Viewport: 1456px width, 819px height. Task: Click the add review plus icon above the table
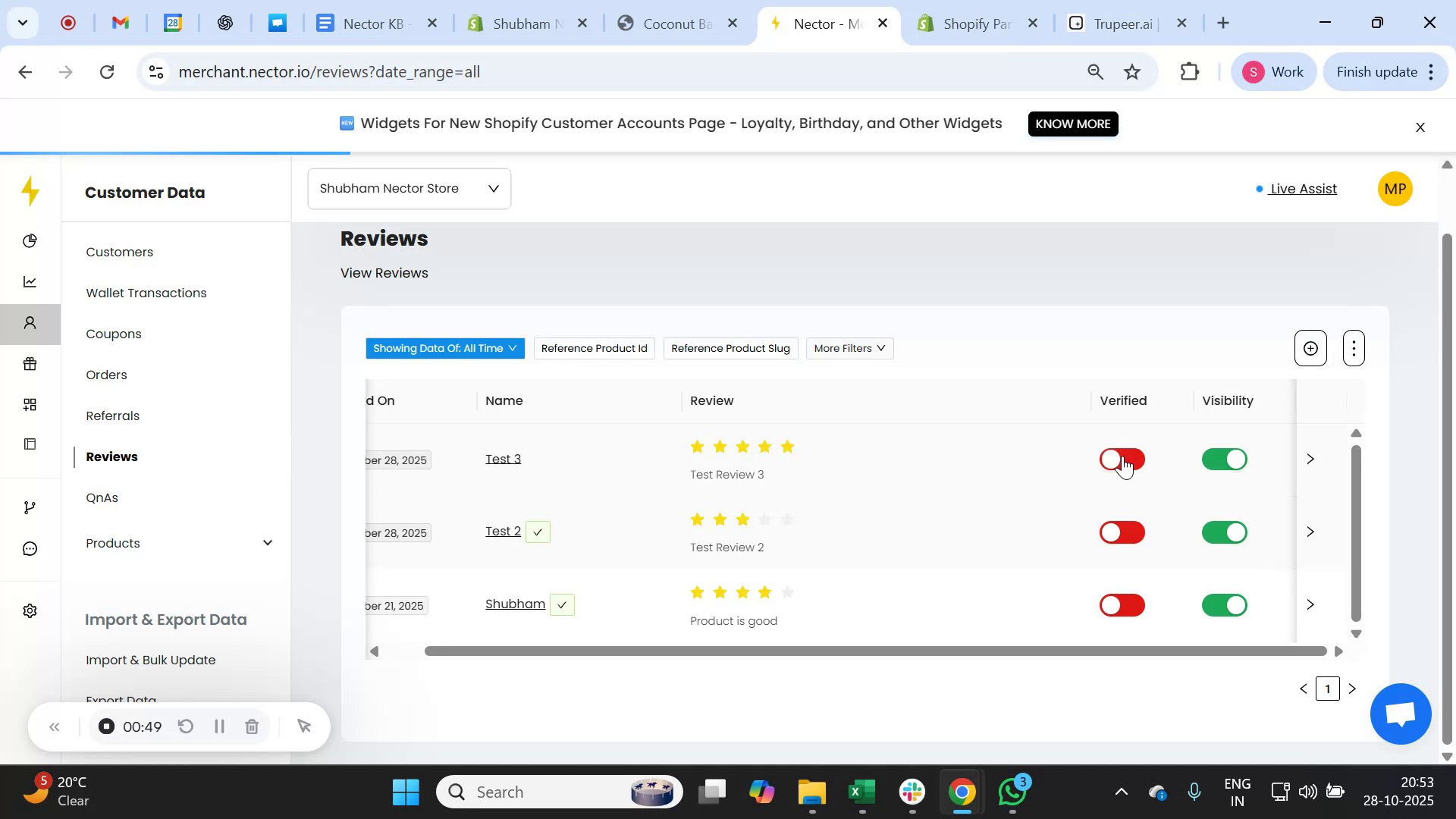(1310, 348)
